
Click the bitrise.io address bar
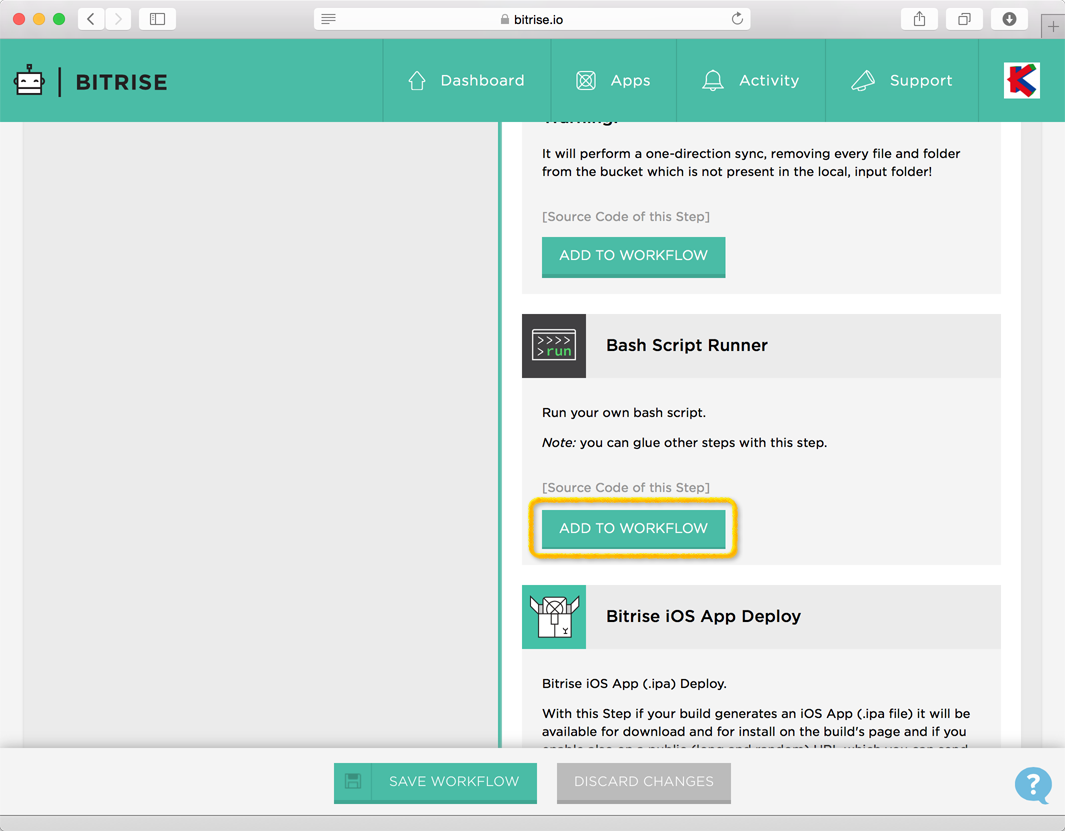click(x=531, y=17)
